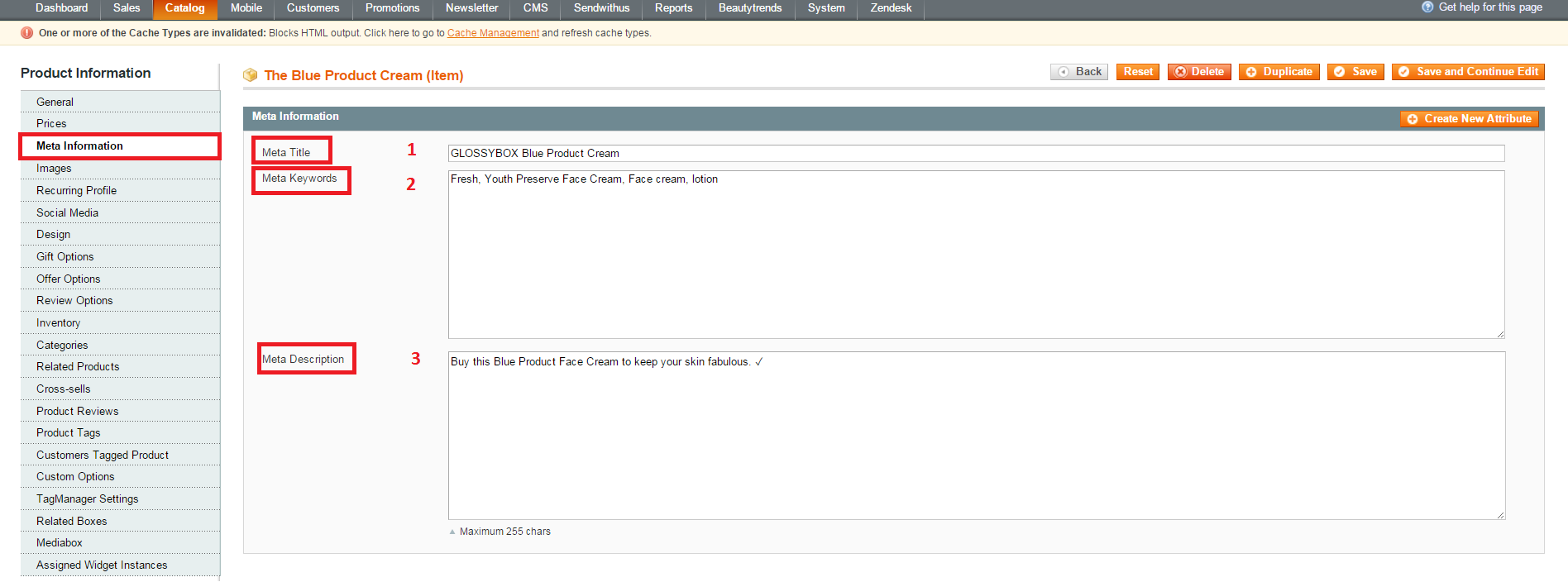
Task: Click inside the Meta Keywords textarea
Action: coord(976,255)
